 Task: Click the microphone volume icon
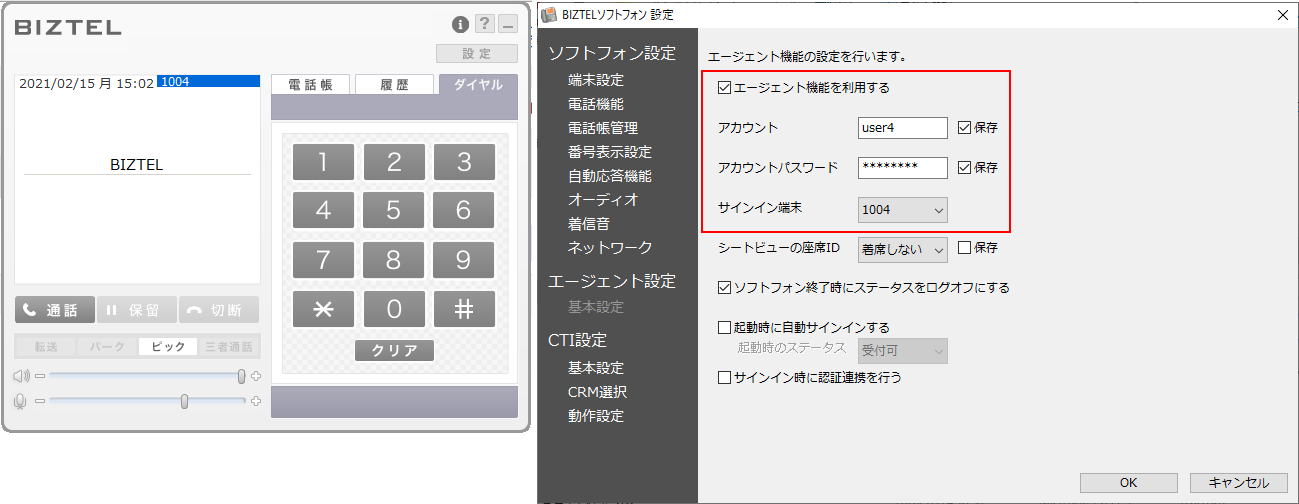(x=21, y=401)
